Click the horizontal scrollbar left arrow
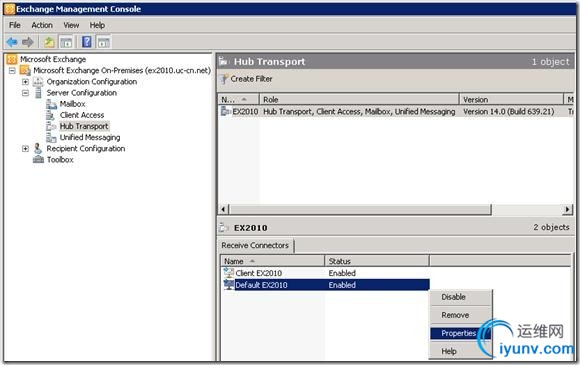Viewport: 580px width, 365px height. coord(223,209)
